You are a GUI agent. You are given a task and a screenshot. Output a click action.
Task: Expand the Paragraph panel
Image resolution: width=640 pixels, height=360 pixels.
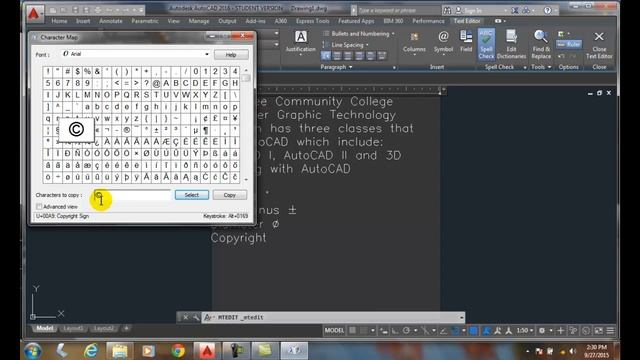pyautogui.click(x=336, y=67)
